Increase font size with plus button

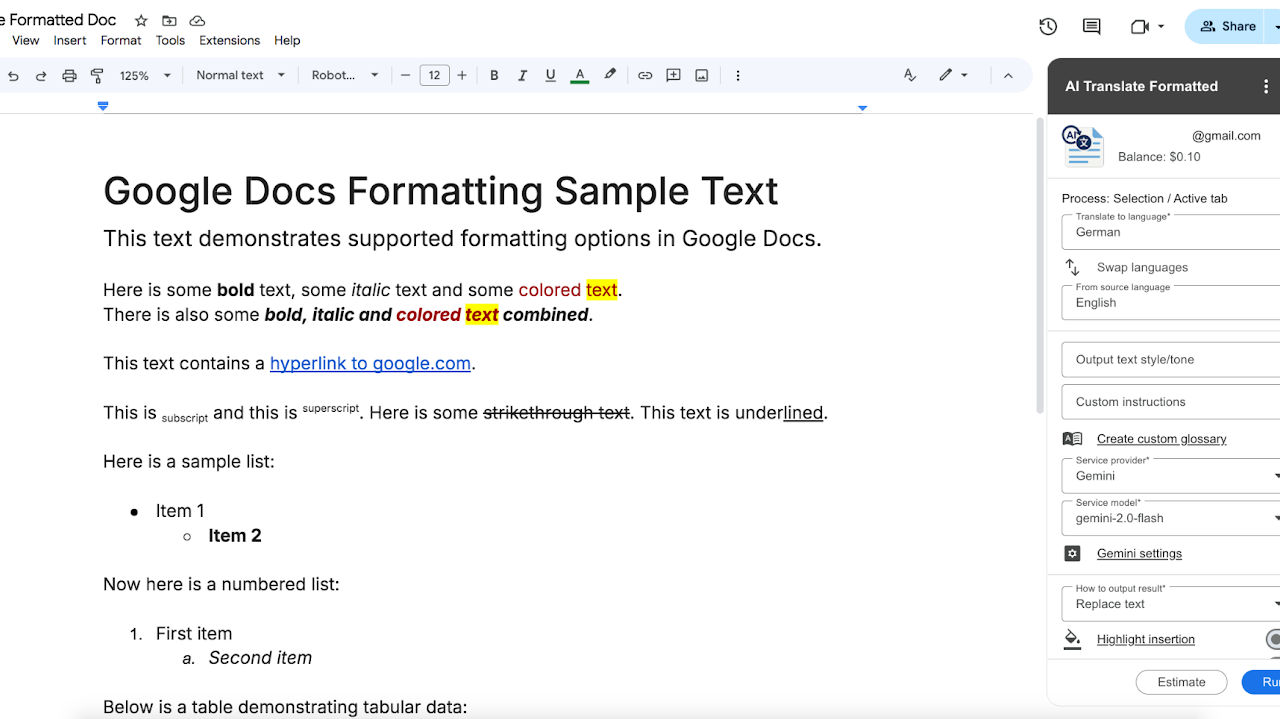click(462, 76)
